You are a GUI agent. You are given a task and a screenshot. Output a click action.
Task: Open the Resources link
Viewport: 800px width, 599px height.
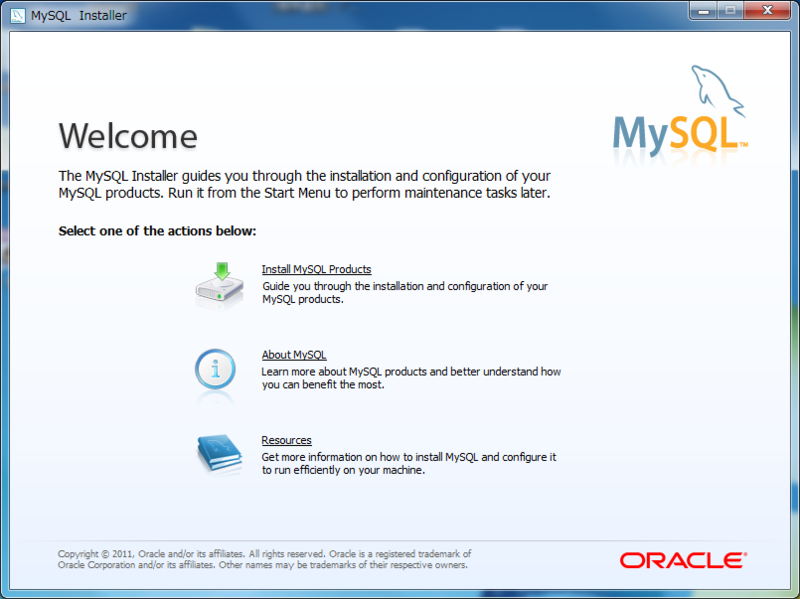[286, 440]
